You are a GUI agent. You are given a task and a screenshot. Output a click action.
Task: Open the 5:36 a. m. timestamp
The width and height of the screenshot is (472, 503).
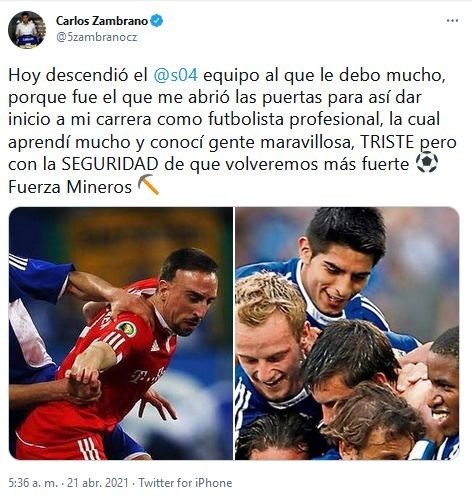click(x=33, y=483)
